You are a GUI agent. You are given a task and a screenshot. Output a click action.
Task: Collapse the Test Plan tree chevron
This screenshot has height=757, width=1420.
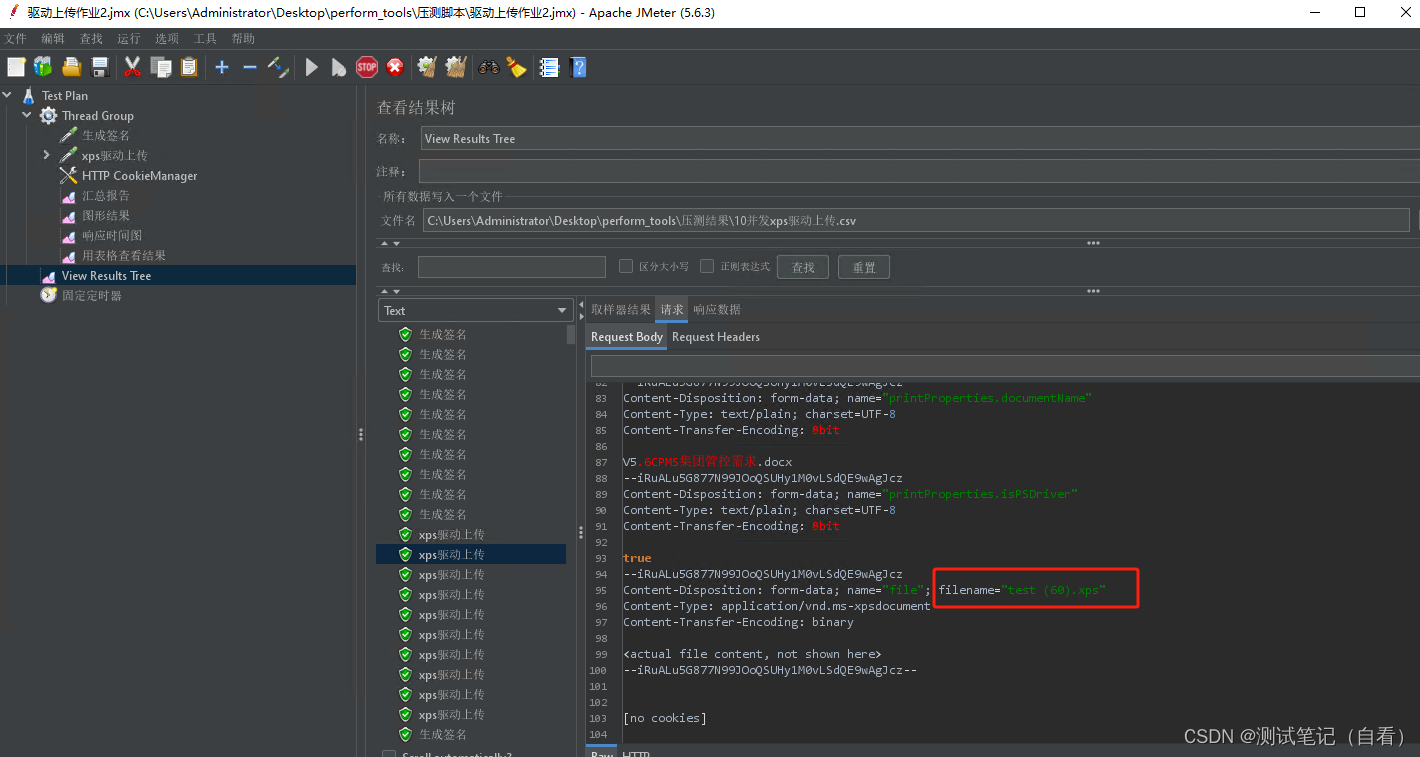pos(8,96)
